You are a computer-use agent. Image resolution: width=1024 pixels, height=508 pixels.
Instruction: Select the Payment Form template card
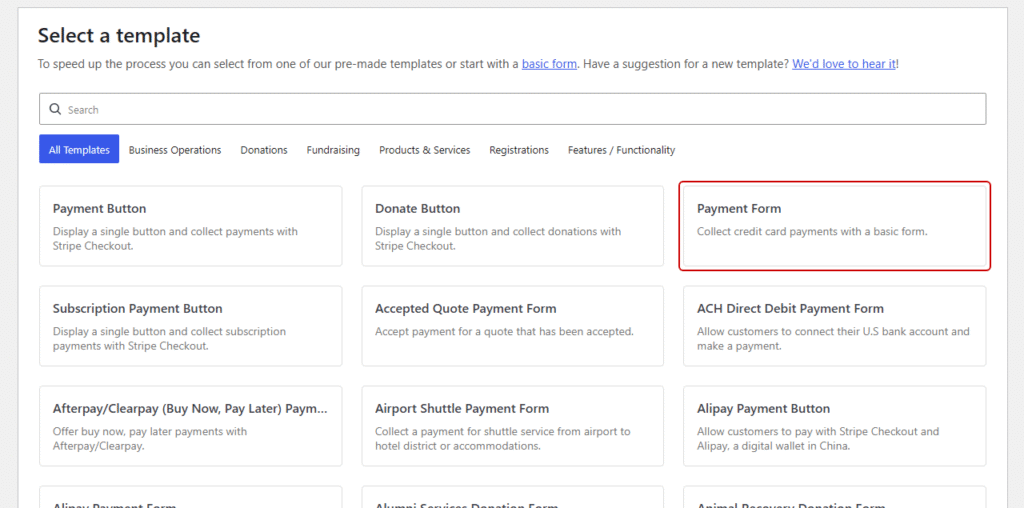835,226
